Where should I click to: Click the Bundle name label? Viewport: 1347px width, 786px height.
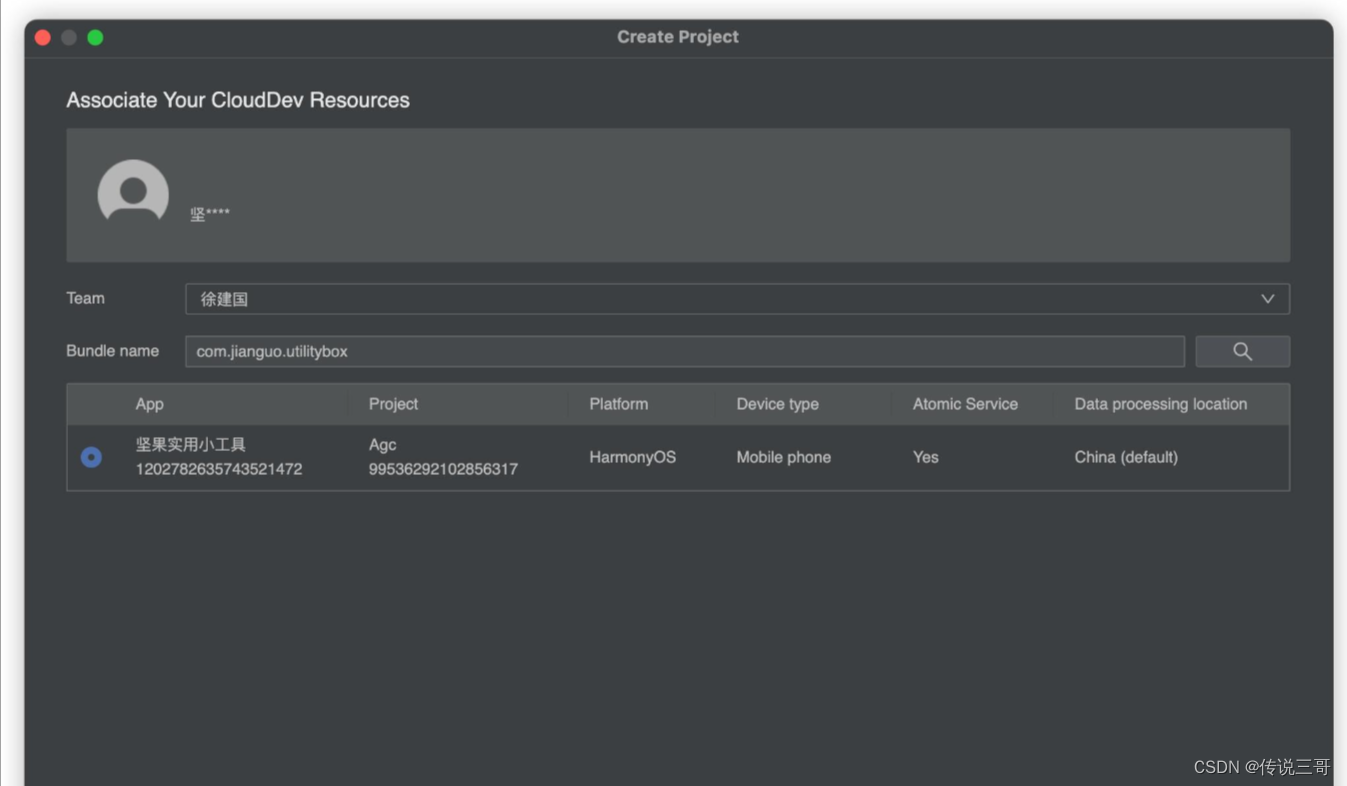tap(112, 351)
